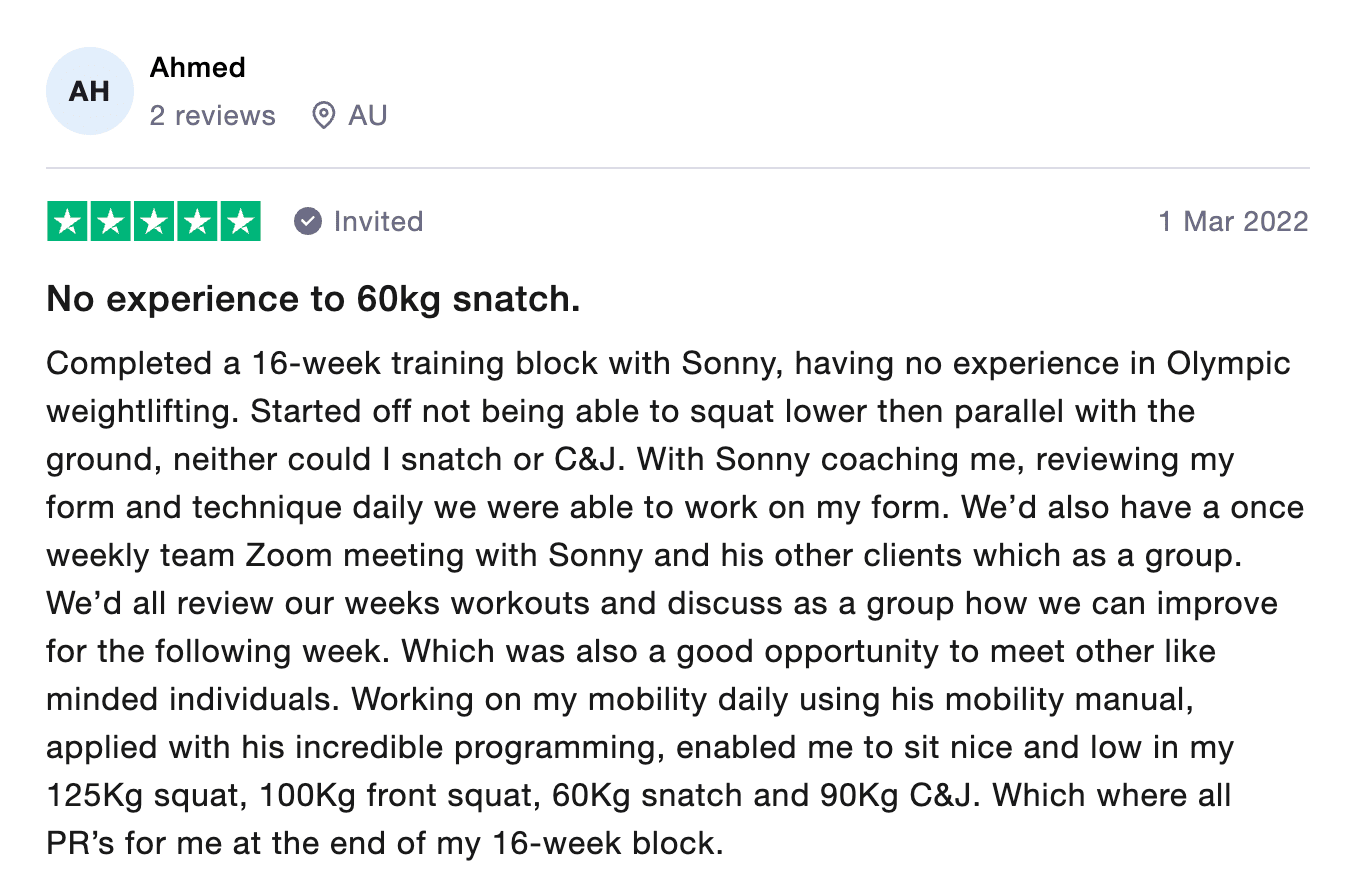Click the word 'Olympic' in the review
This screenshot has height=890, width=1352.
click(1228, 364)
